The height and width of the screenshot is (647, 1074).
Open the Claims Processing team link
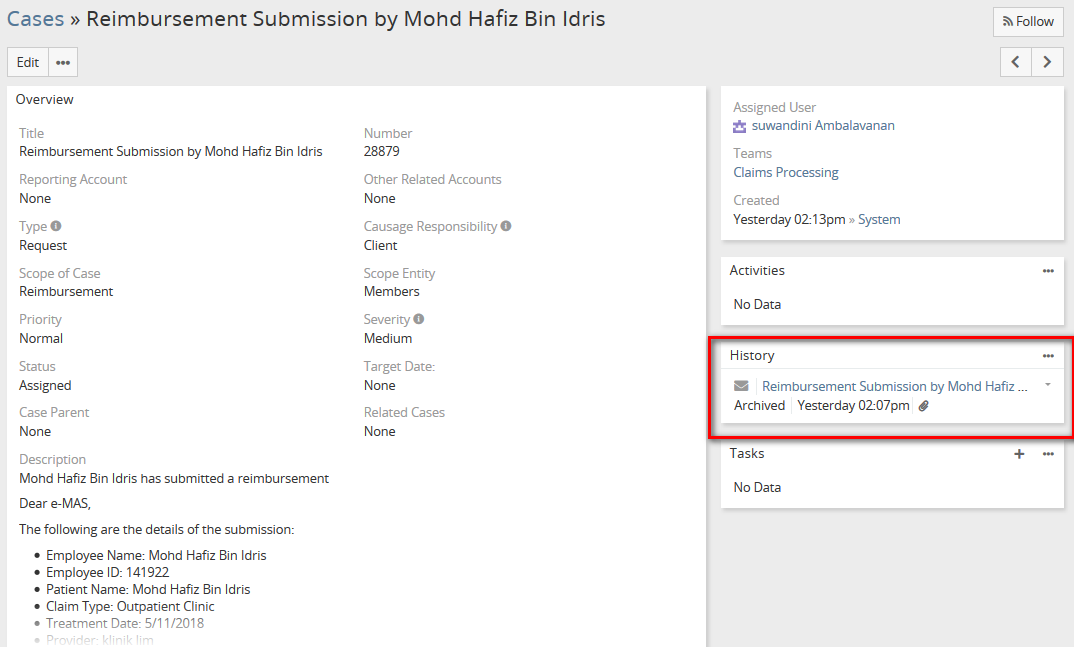[785, 172]
